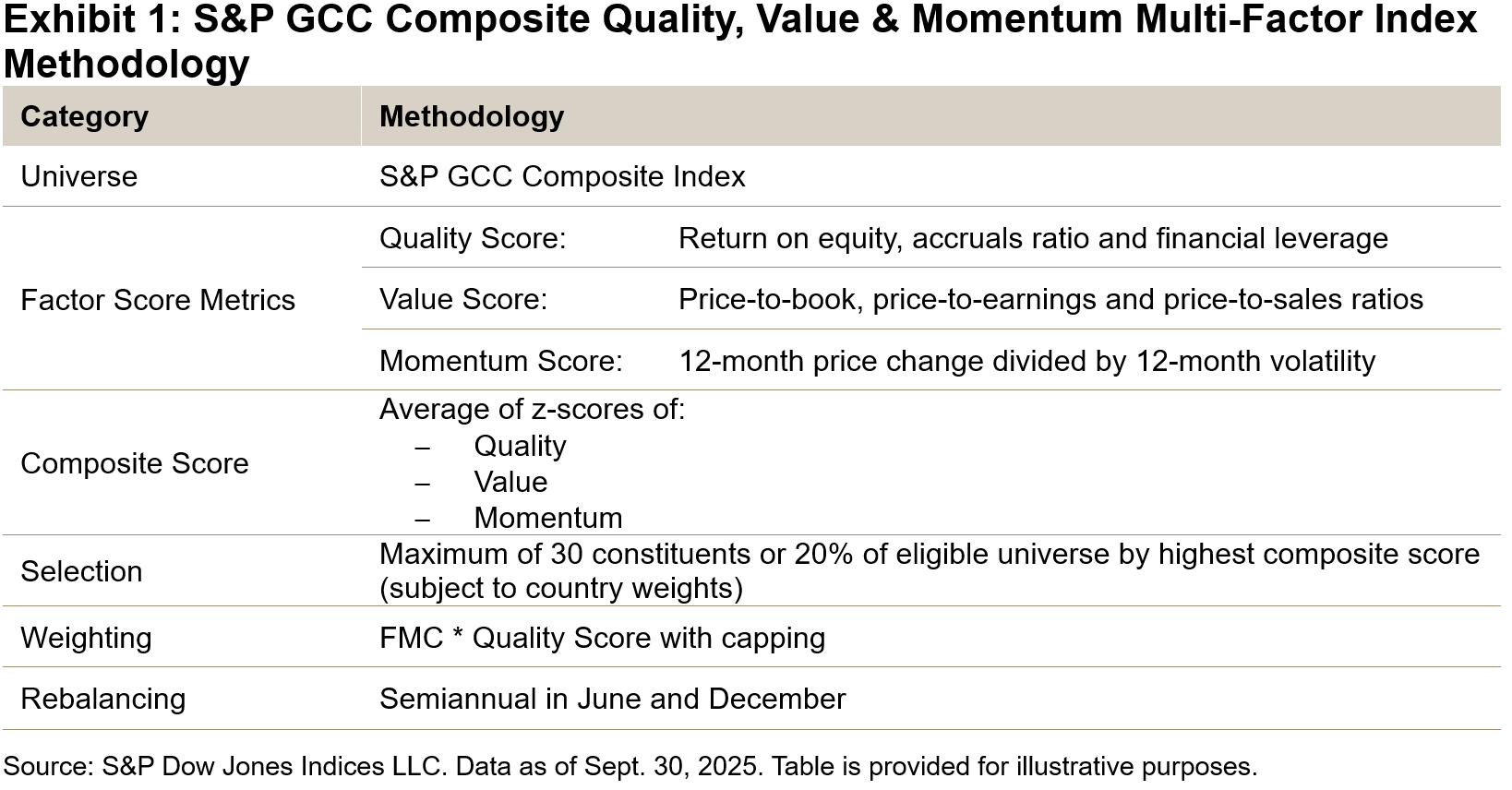The image size is (1512, 790).
Task: Click the 'Maximum of 30 constituents' text
Action: pos(928,554)
